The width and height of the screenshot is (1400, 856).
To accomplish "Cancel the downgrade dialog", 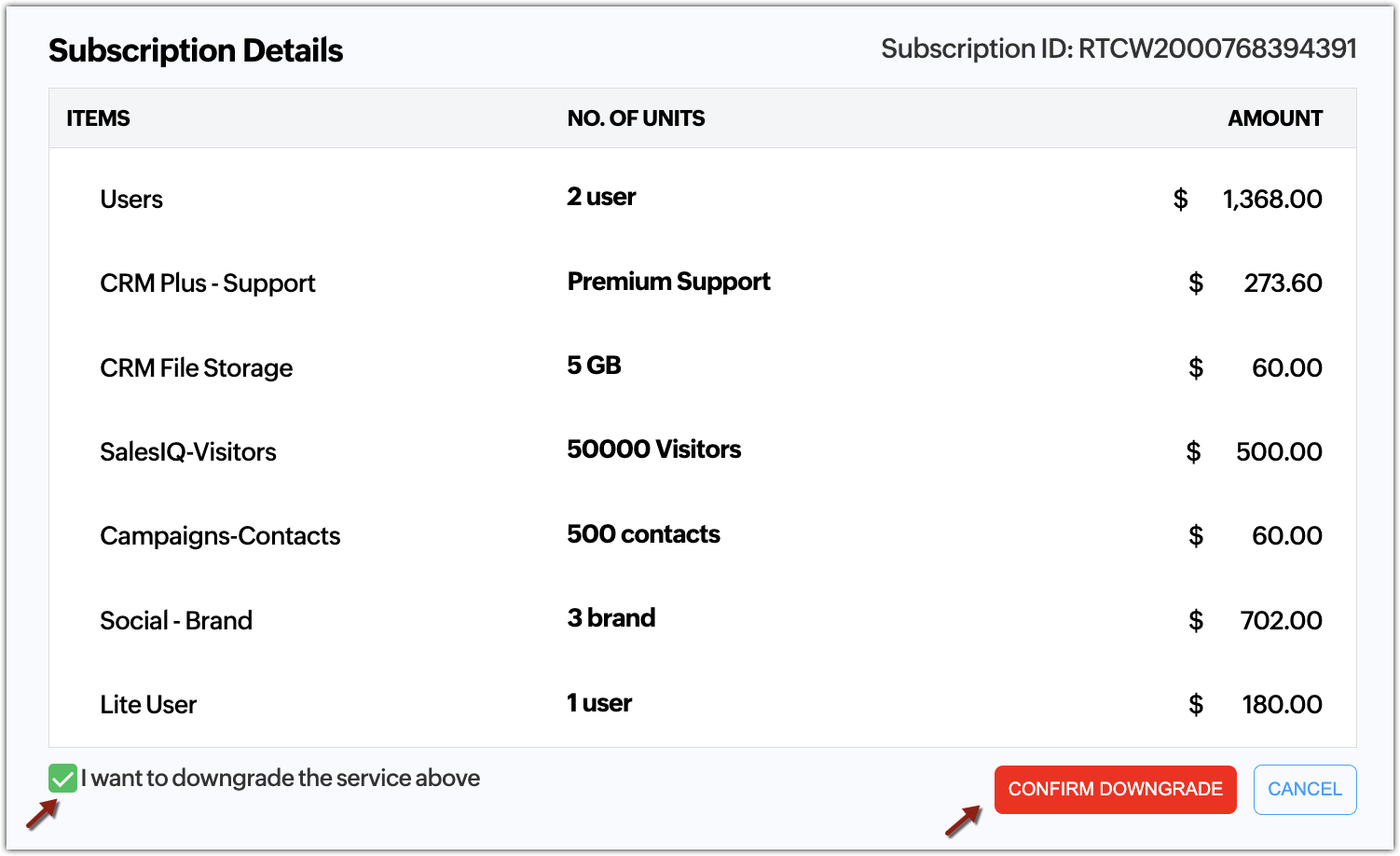I will click(1304, 789).
